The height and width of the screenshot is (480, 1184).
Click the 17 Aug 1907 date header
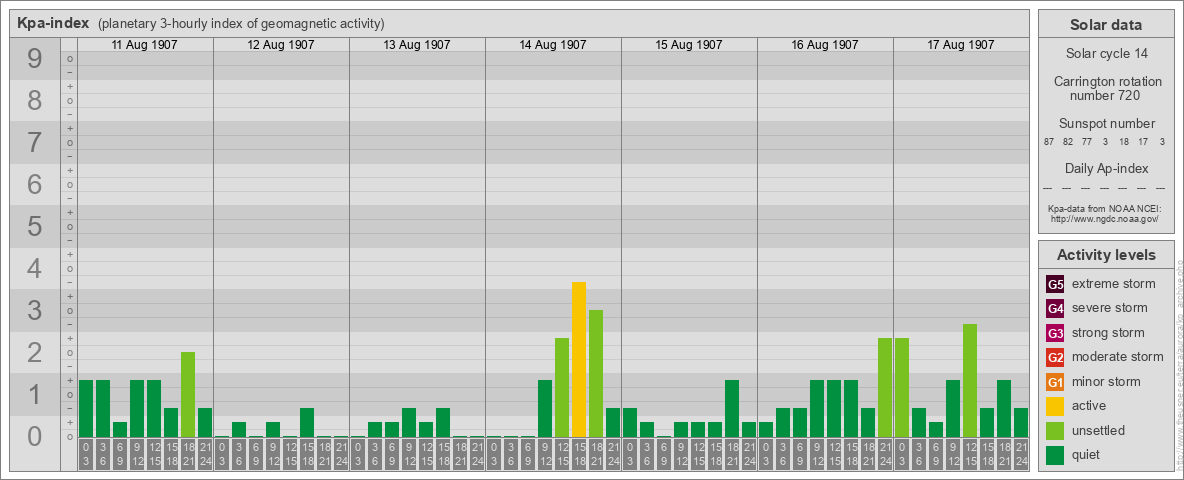(x=960, y=45)
